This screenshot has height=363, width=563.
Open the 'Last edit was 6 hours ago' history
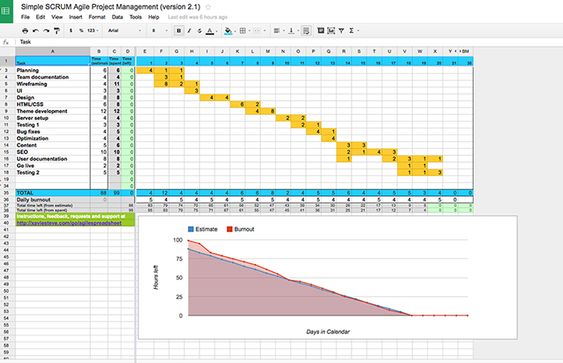pyautogui.click(x=197, y=17)
